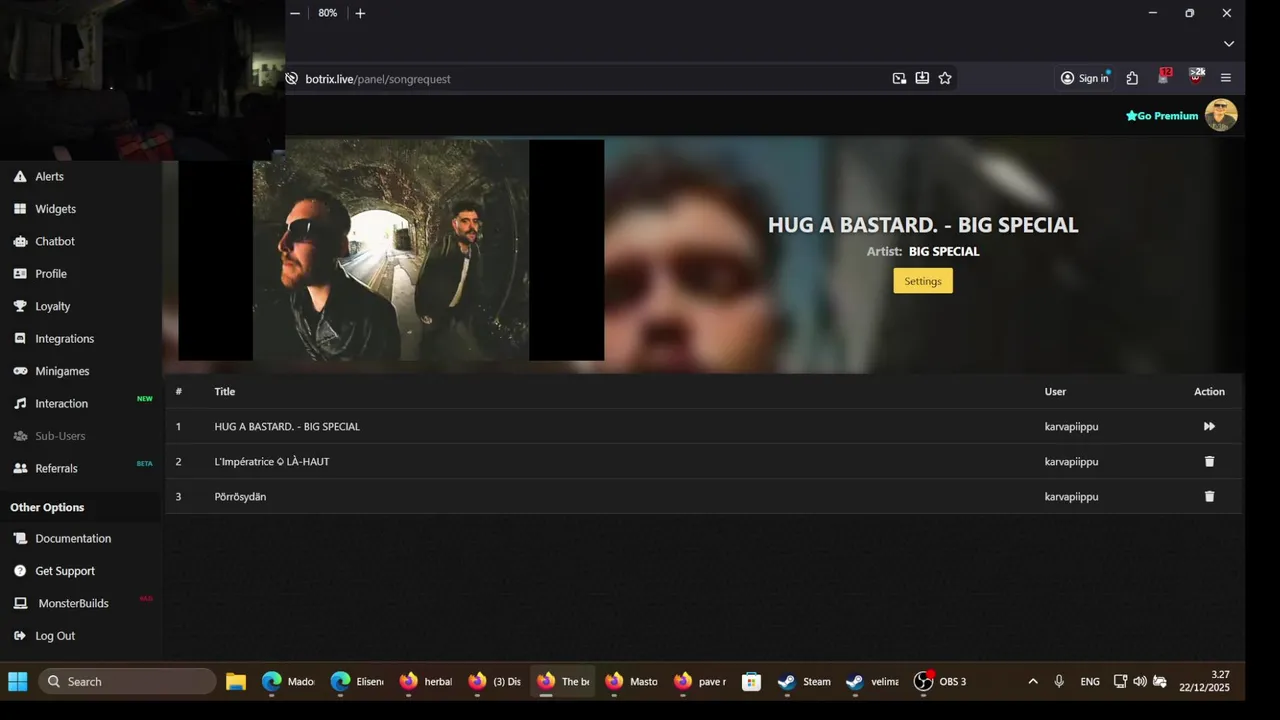This screenshot has width=1280, height=720.
Task: Click the taskbar Search box
Action: (x=127, y=681)
